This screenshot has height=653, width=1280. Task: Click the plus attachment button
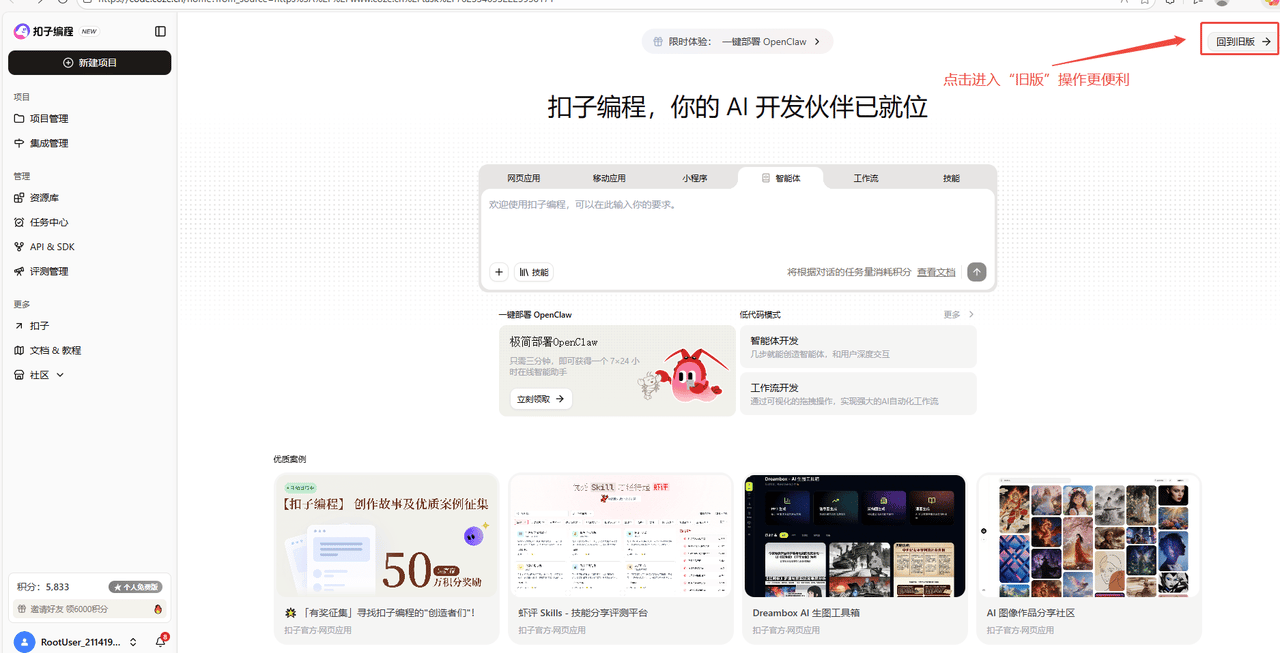coord(499,272)
